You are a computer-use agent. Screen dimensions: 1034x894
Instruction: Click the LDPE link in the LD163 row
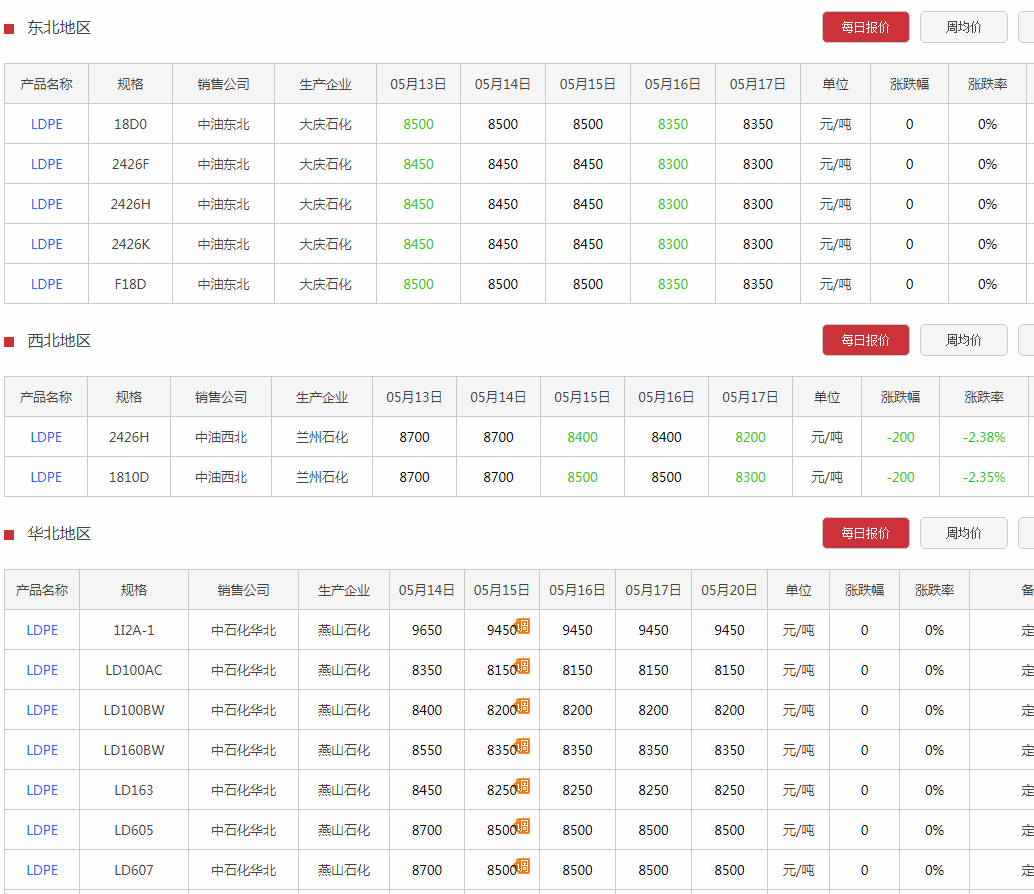click(x=42, y=790)
